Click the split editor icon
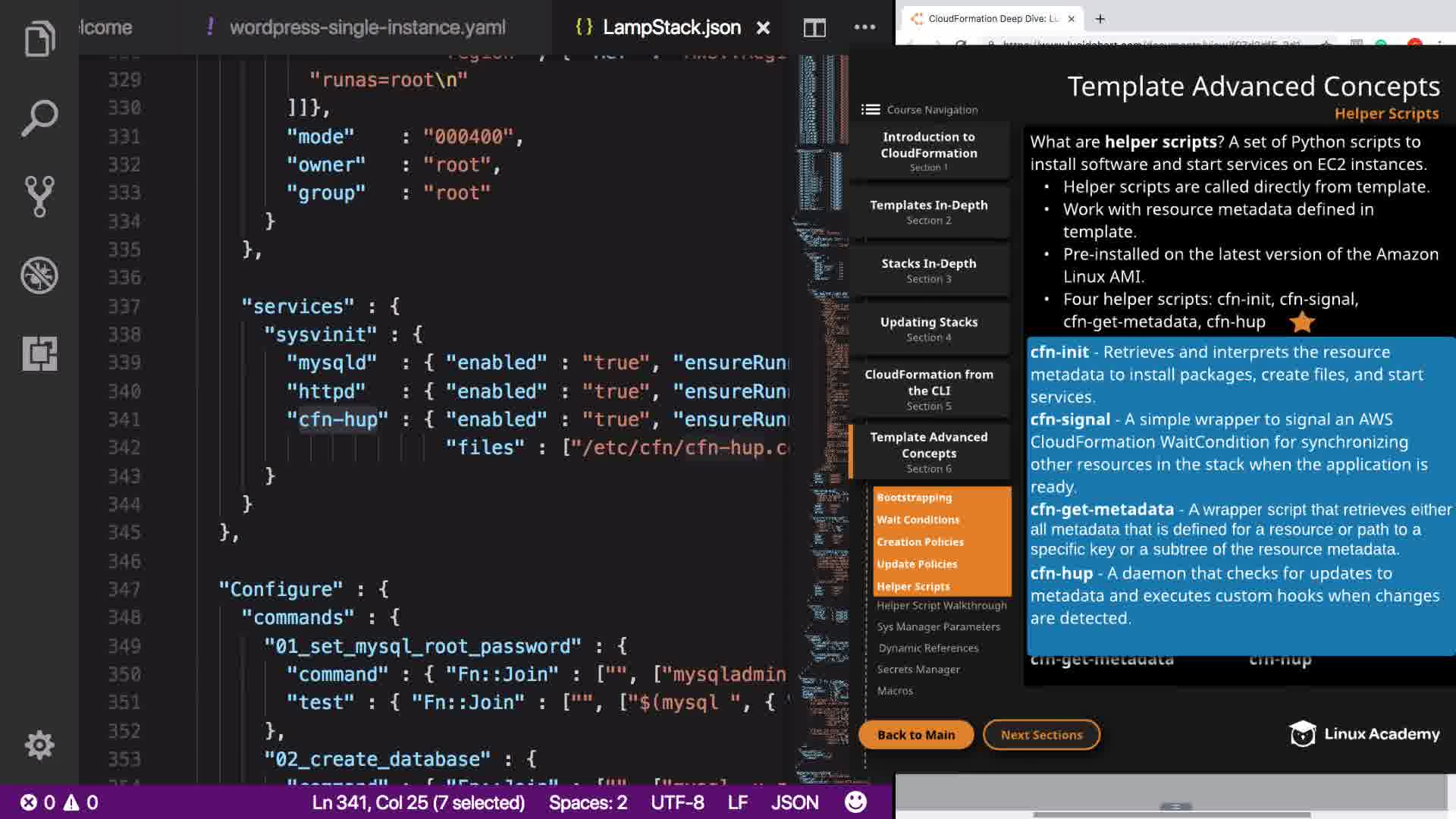Screen dimensions: 1456x819 click(814, 28)
